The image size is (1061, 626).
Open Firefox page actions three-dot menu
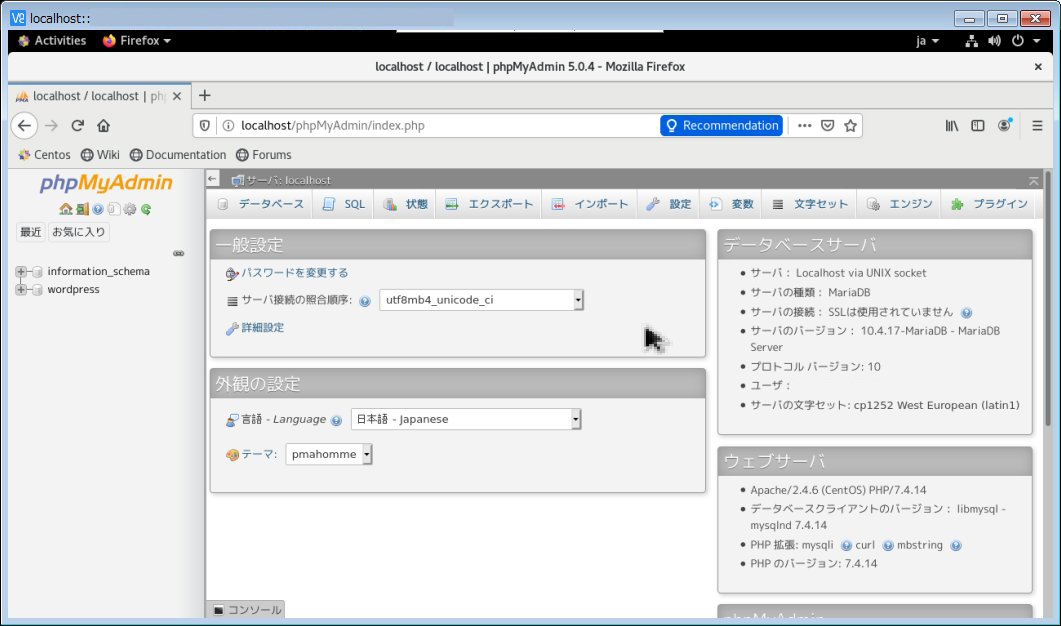(805, 125)
